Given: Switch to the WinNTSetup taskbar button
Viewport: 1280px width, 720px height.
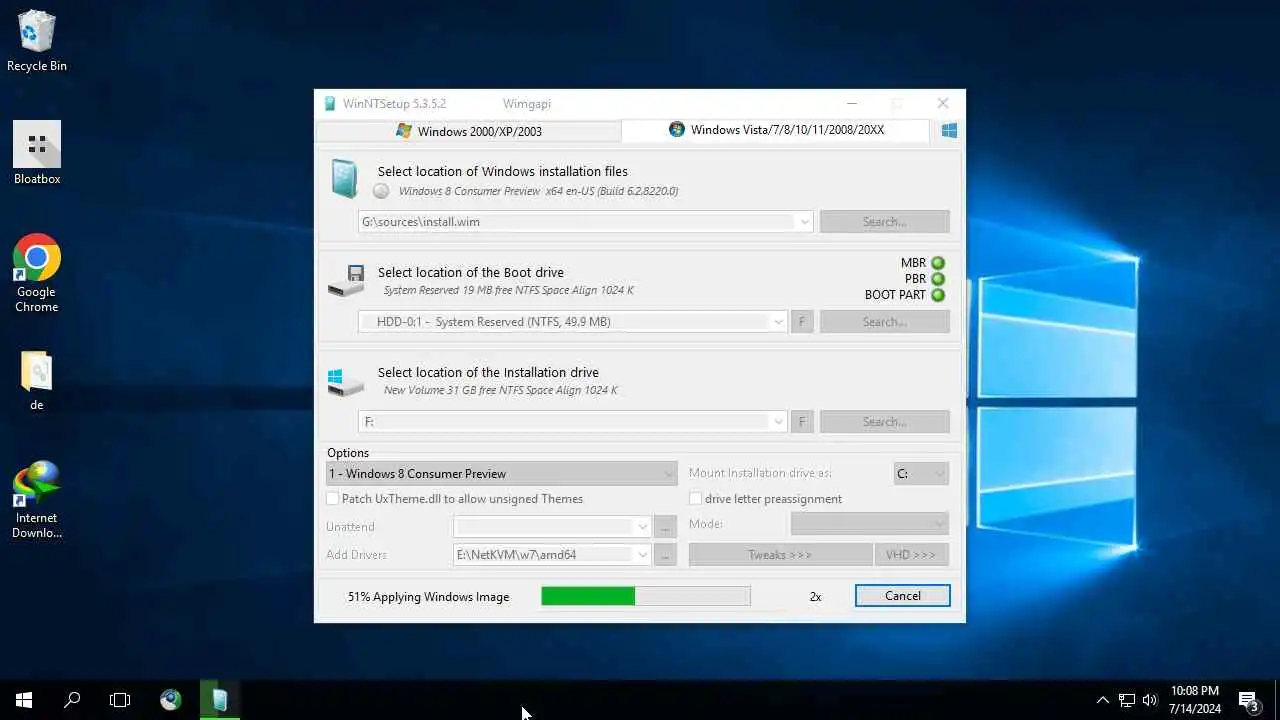Looking at the screenshot, I should click(220, 700).
